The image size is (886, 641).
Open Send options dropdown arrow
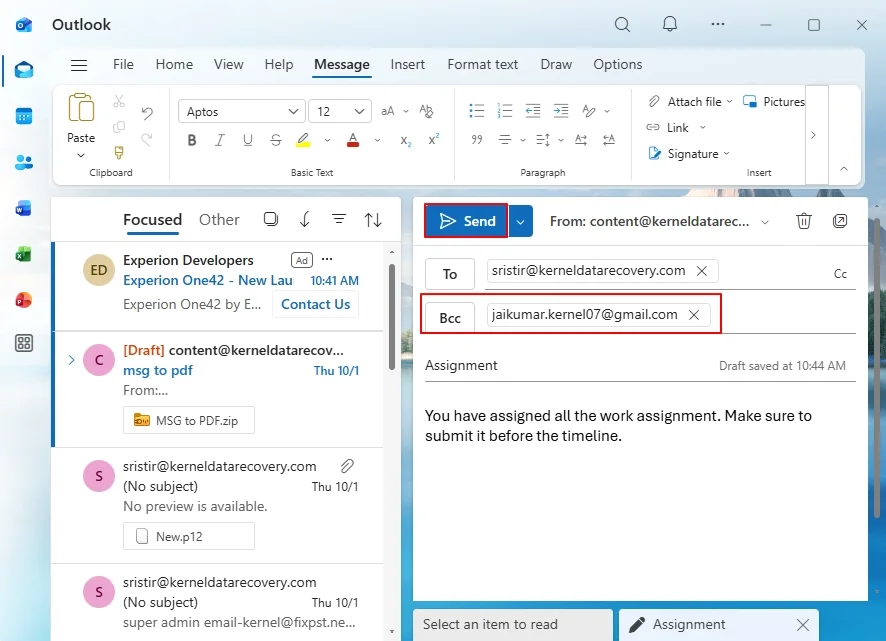pos(520,221)
